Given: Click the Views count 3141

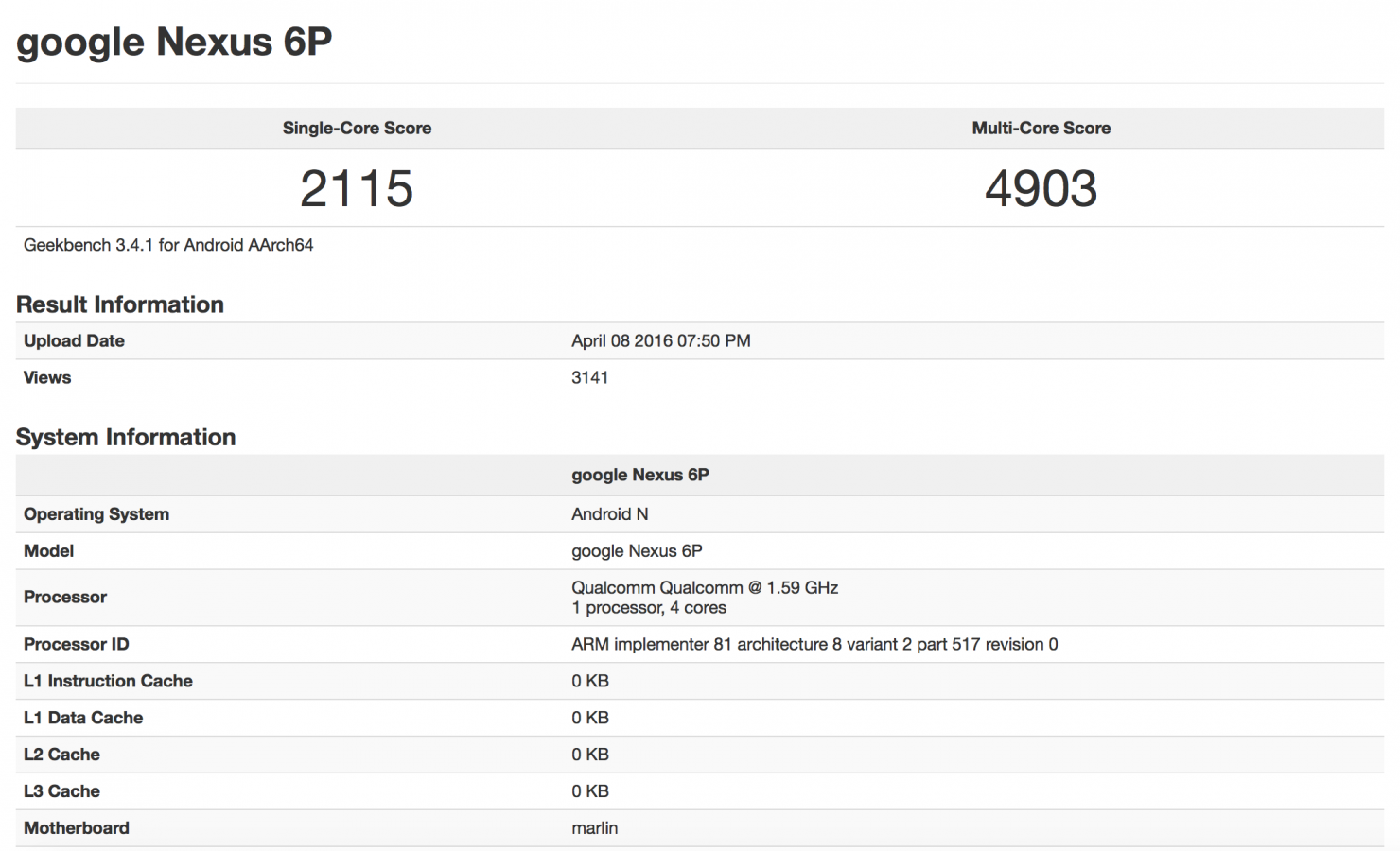Looking at the screenshot, I should tap(589, 378).
